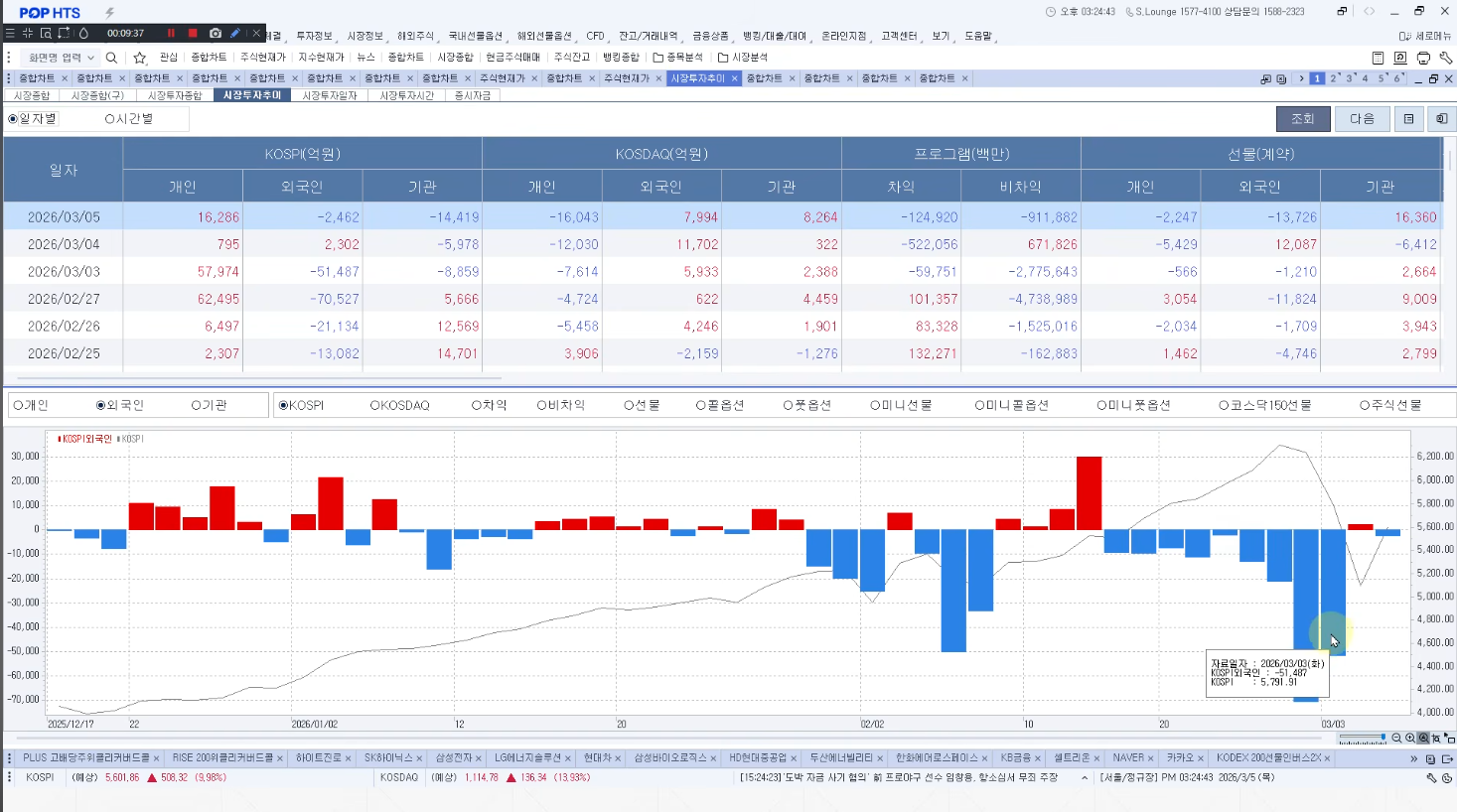Open the 해외주식 menu
This screenshot has height=812, width=1457.
[415, 36]
